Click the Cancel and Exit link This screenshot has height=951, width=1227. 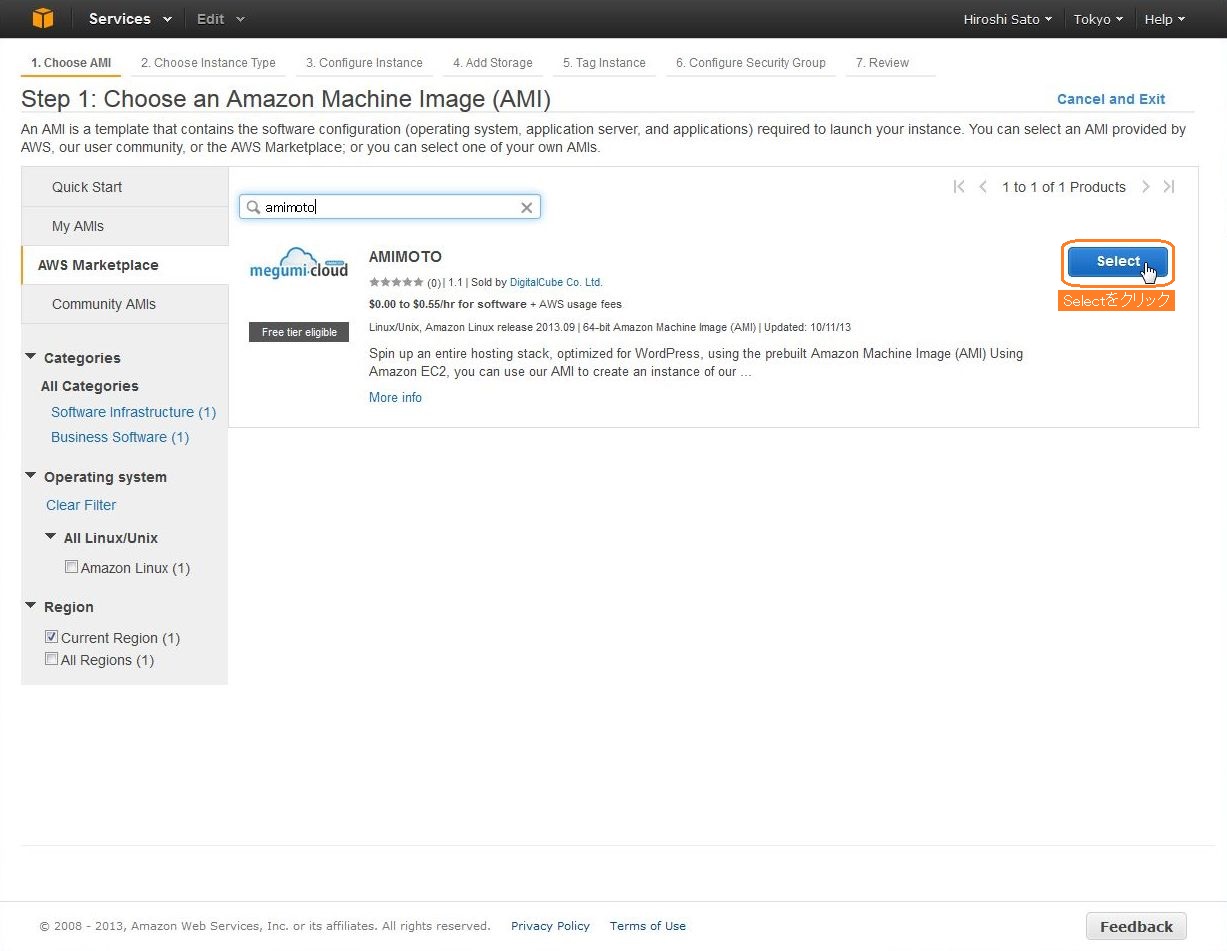pyautogui.click(x=1111, y=99)
